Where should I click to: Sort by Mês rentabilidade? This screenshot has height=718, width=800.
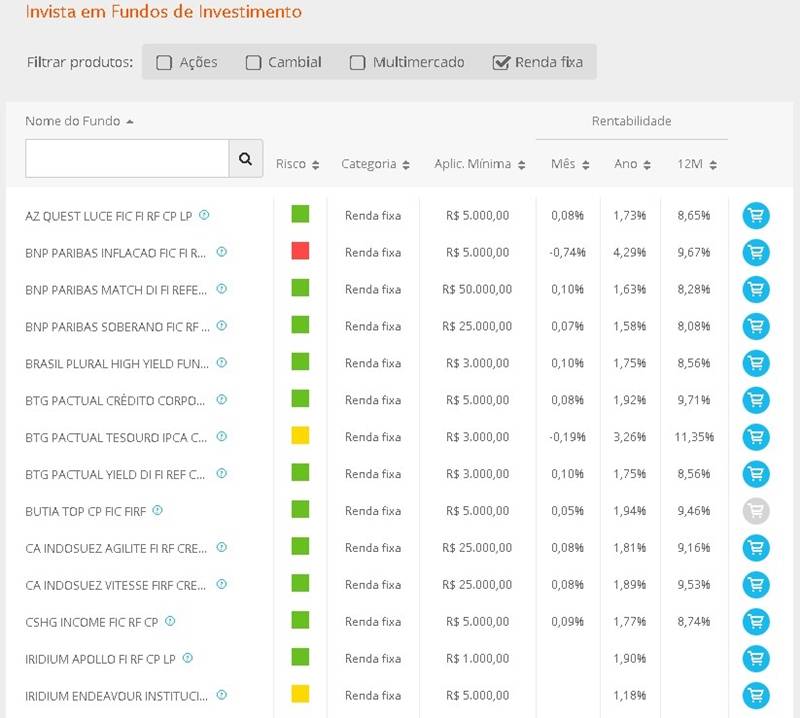click(570, 164)
